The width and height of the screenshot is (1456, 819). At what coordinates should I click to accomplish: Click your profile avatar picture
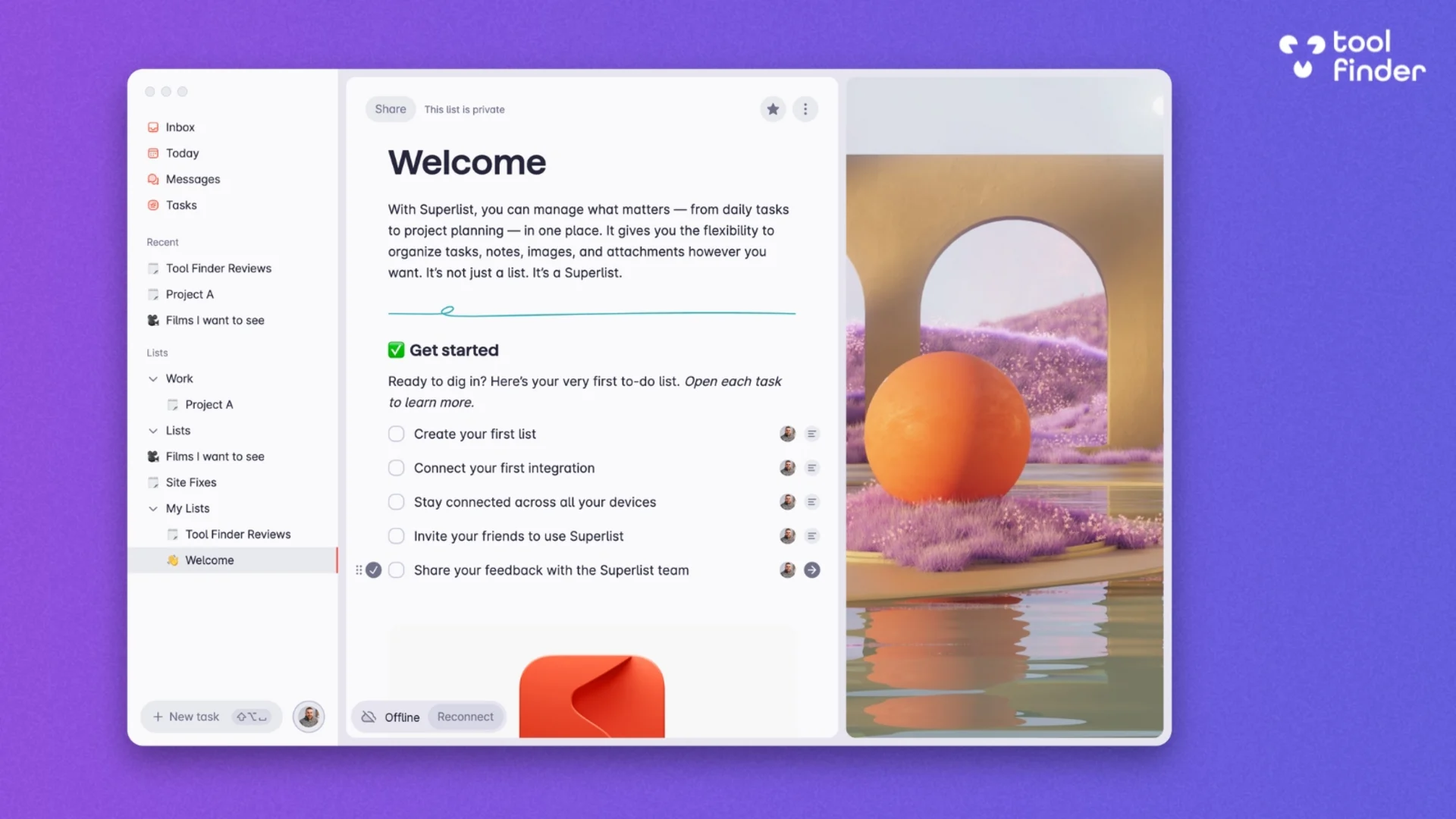308,716
